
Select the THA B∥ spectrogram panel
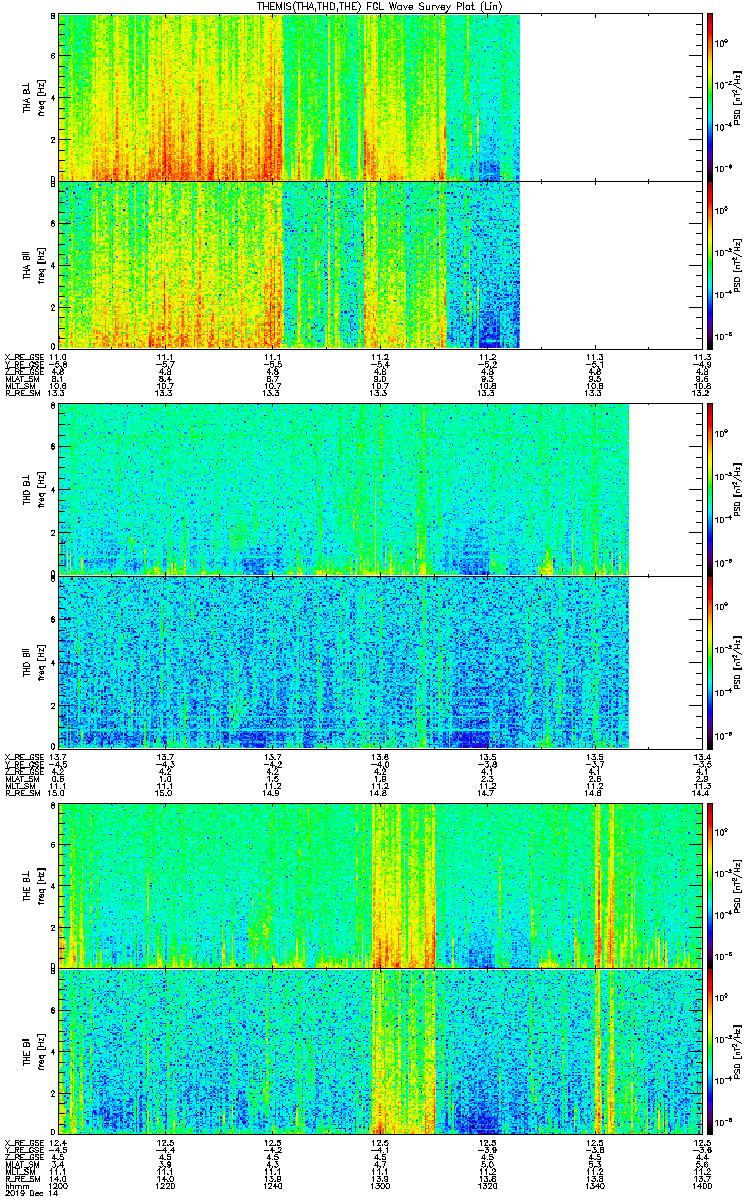tap(380, 264)
